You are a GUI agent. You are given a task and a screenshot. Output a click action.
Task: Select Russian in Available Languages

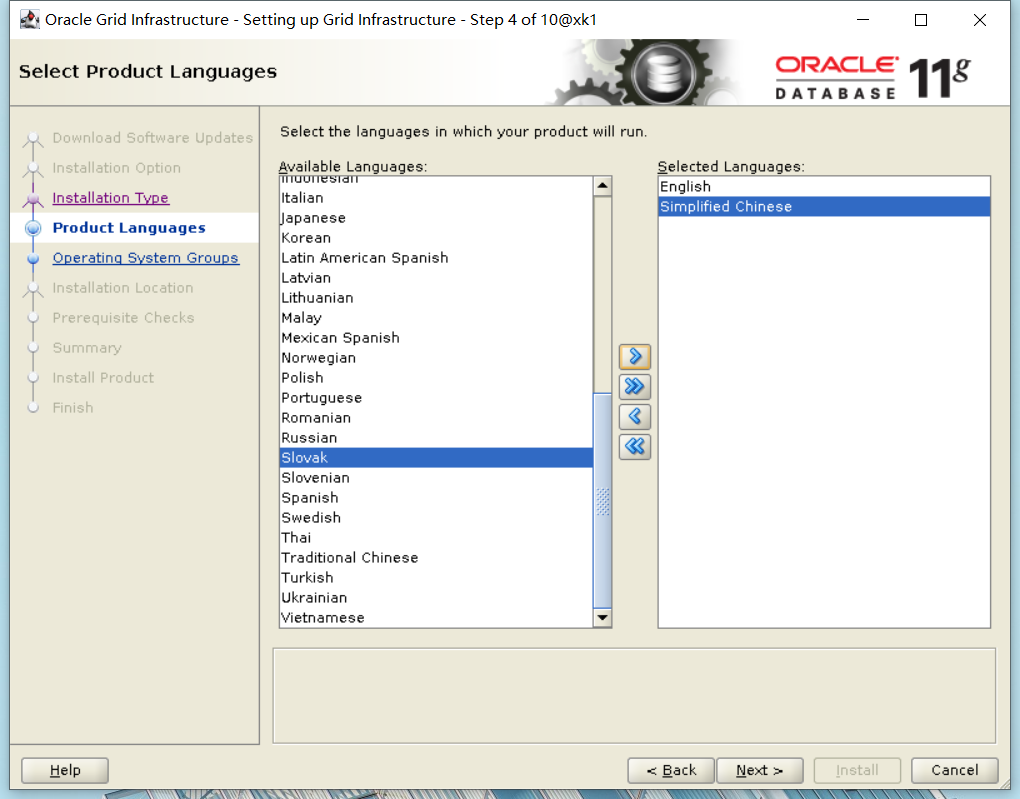point(436,438)
